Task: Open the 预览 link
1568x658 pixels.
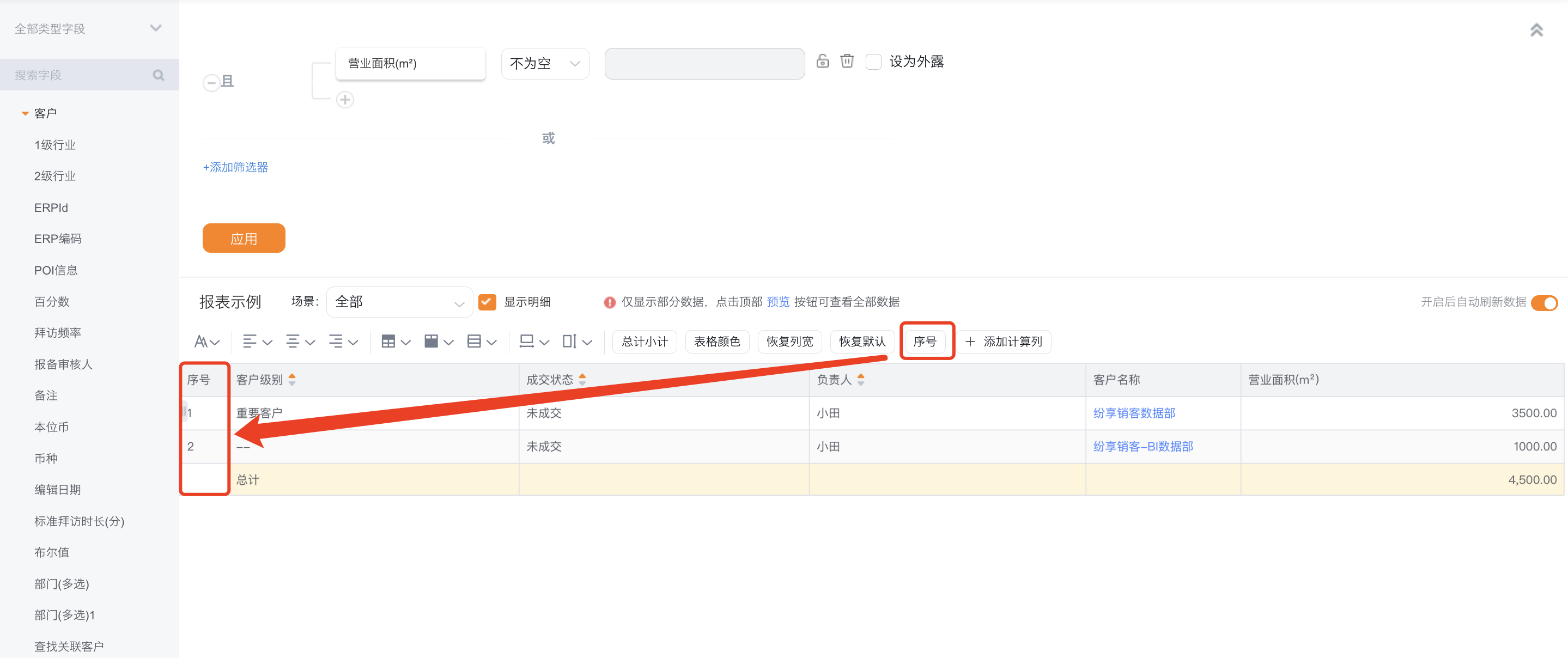Action: pyautogui.click(x=778, y=302)
